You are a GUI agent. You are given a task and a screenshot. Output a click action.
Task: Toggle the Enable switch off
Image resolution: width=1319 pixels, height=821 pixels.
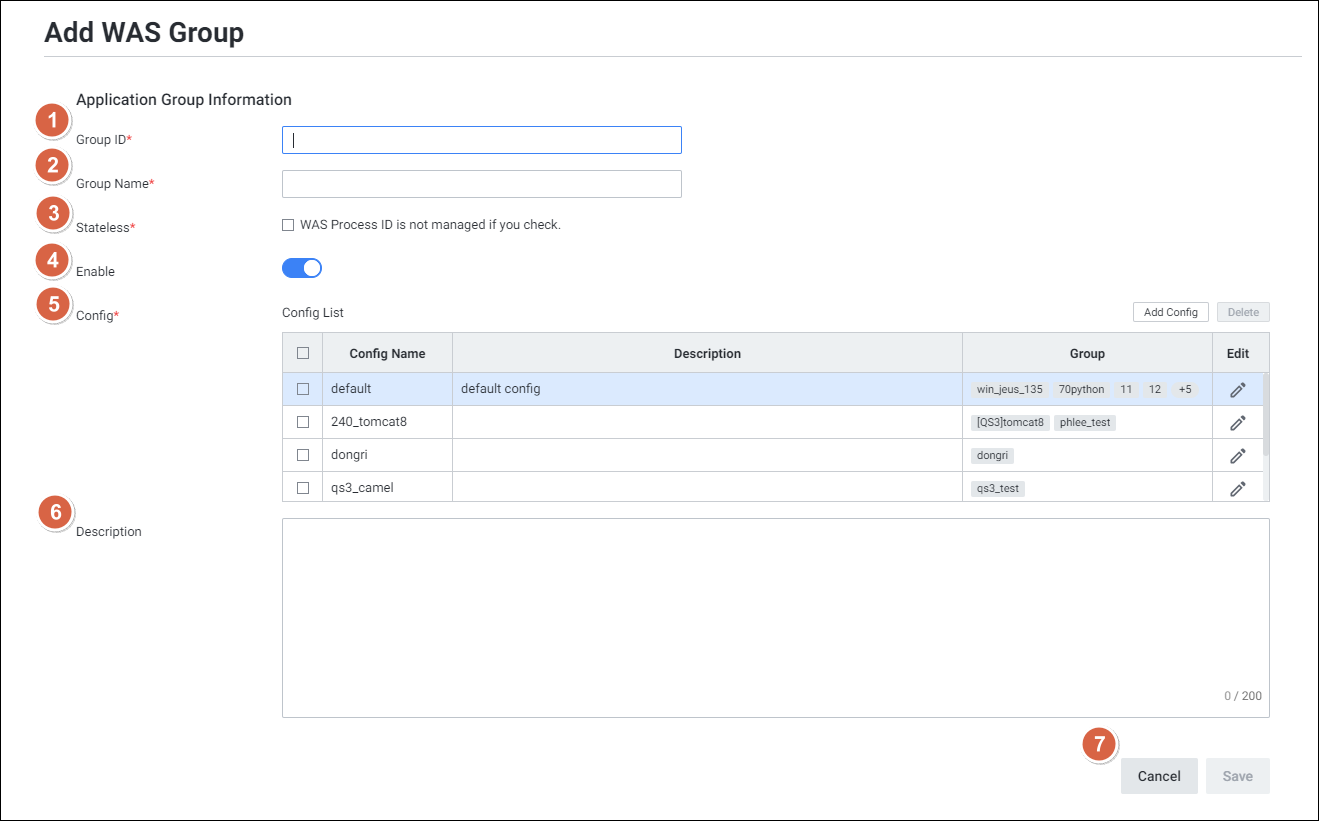(x=302, y=268)
